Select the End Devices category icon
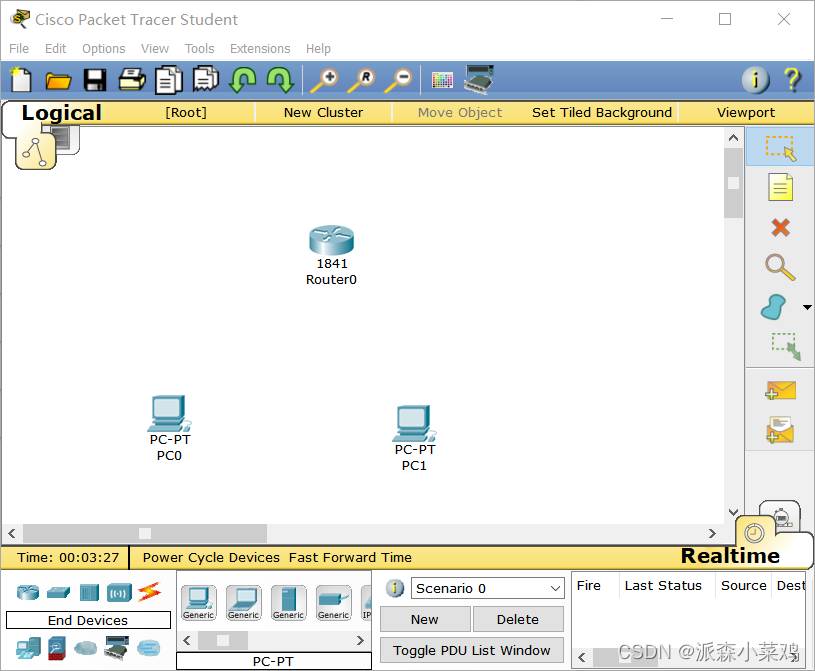 pyautogui.click(x=28, y=648)
